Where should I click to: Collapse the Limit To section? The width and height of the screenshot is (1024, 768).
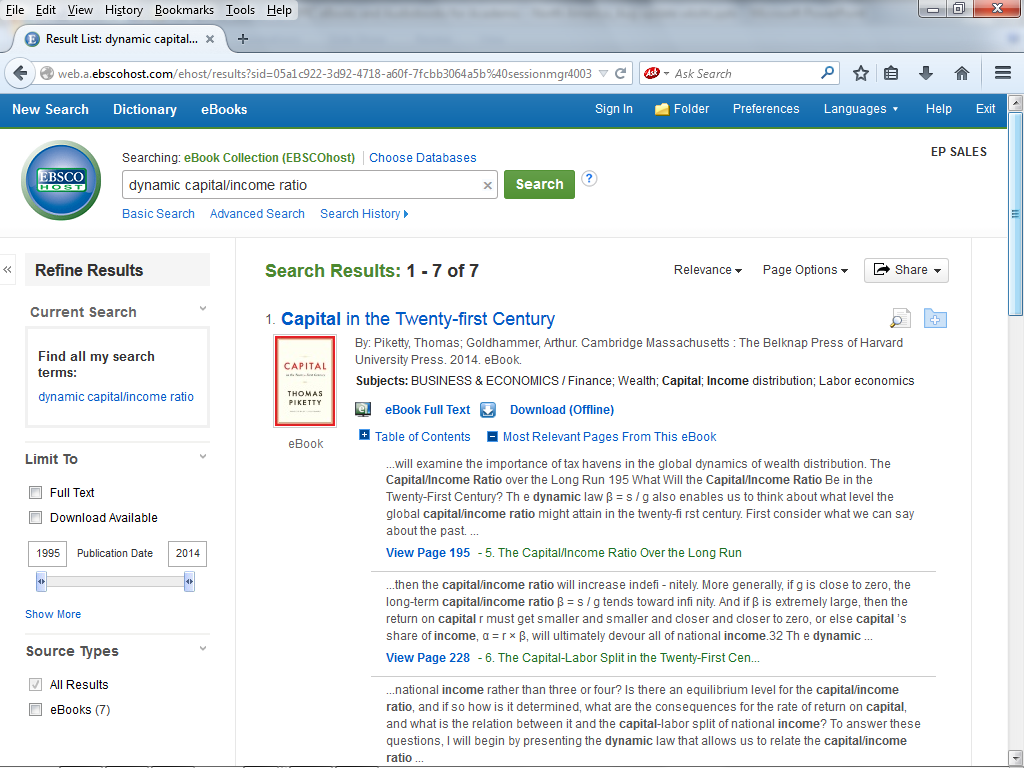tap(203, 456)
